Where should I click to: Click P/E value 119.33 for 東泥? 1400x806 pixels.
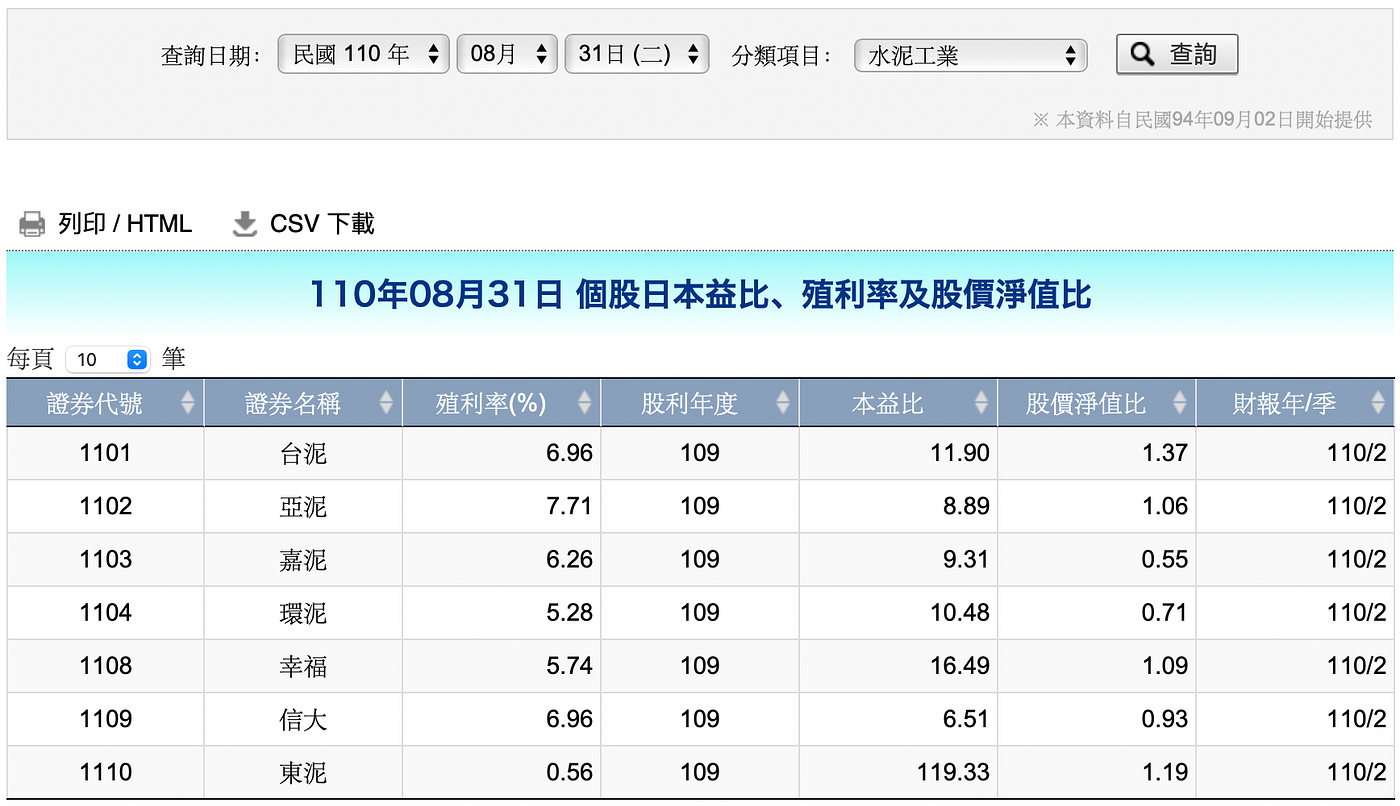[x=954, y=771]
